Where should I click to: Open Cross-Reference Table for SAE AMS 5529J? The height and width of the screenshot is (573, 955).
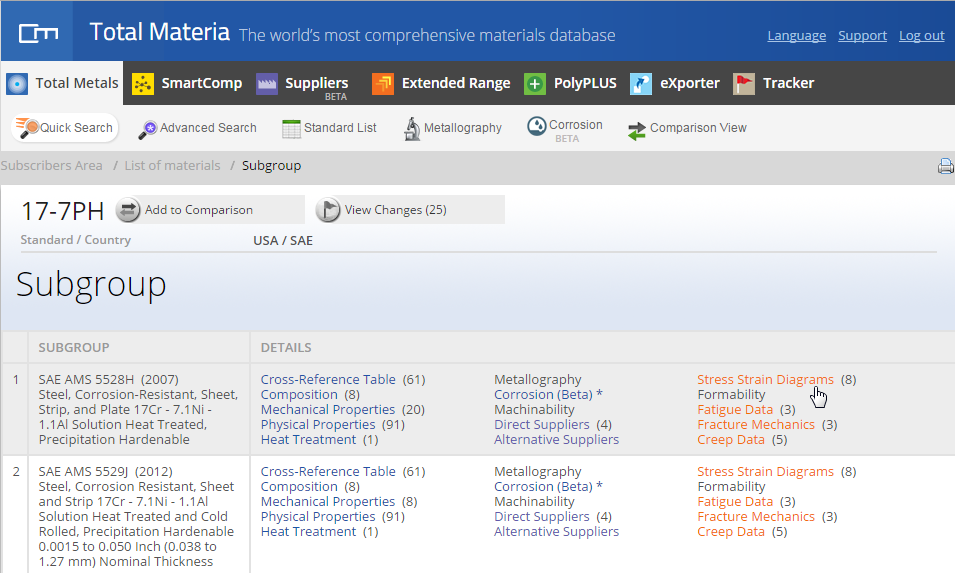click(328, 471)
